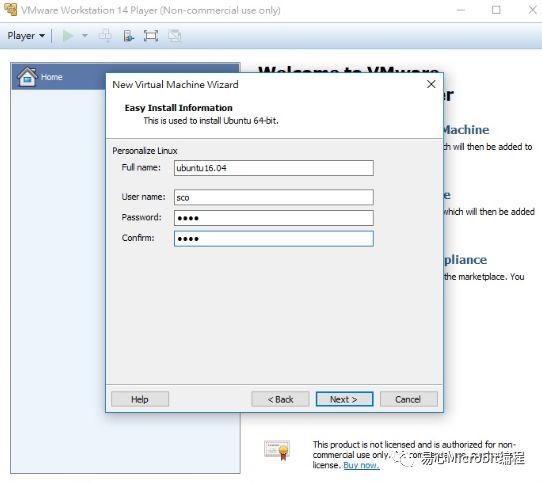Image resolution: width=542 pixels, height=483 pixels.
Task: Open the Buy now link
Action: 361,465
